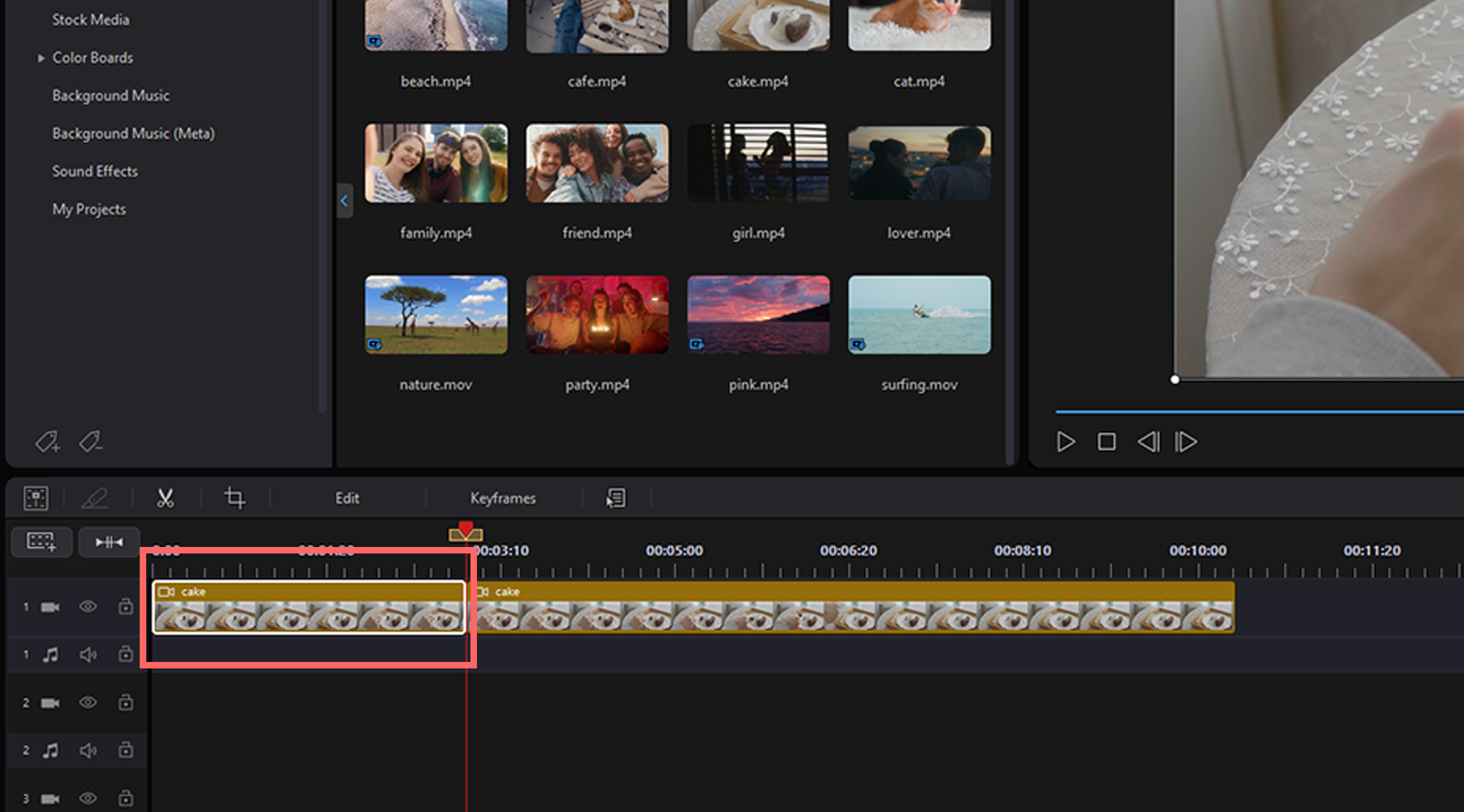Screen dimensions: 1464x812
Task: Click the 00:08:10 ruler mark
Action: [x=1023, y=551]
